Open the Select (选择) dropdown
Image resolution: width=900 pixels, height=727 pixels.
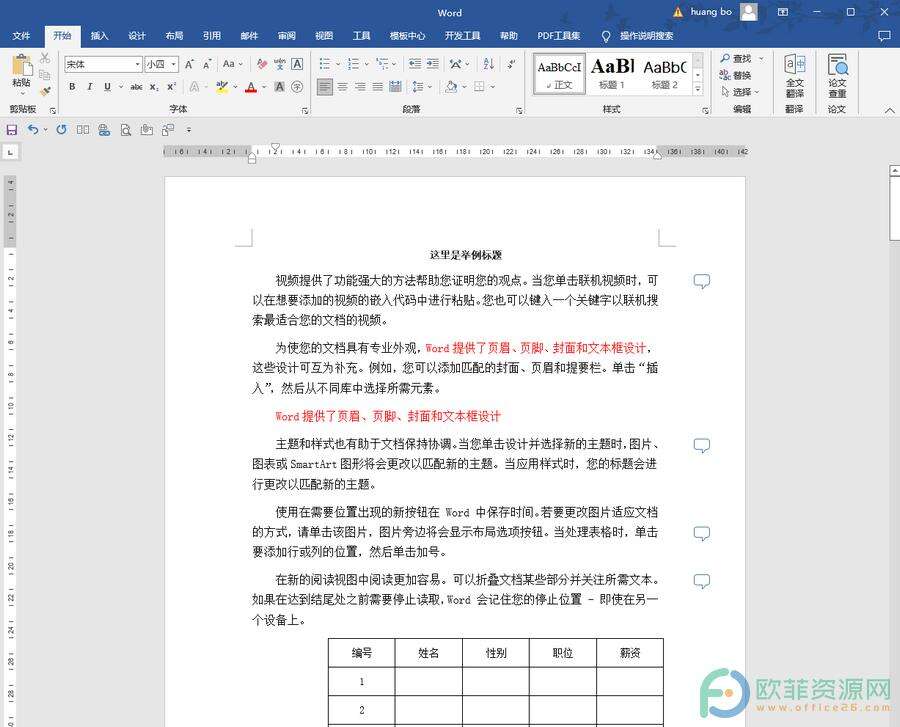point(740,92)
